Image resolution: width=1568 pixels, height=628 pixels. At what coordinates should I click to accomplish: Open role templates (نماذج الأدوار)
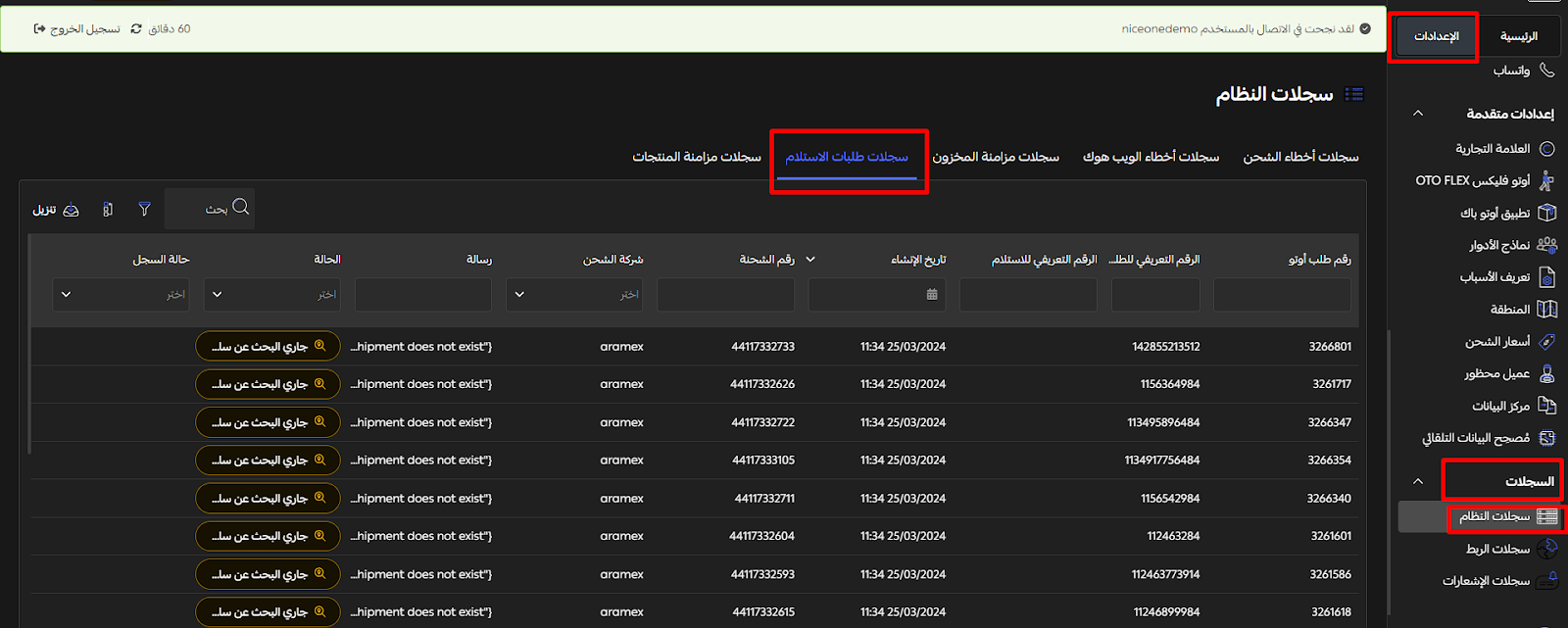[1512, 245]
